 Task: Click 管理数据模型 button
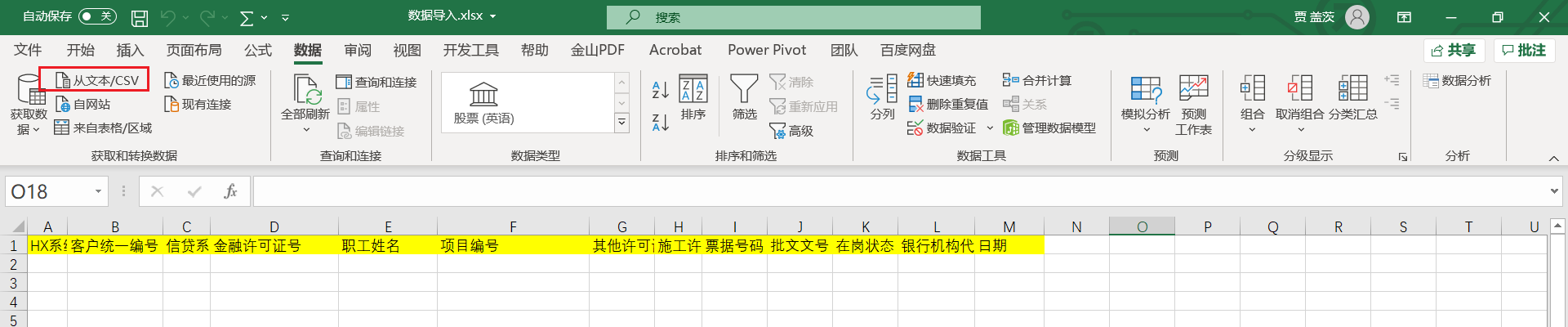click(1049, 128)
